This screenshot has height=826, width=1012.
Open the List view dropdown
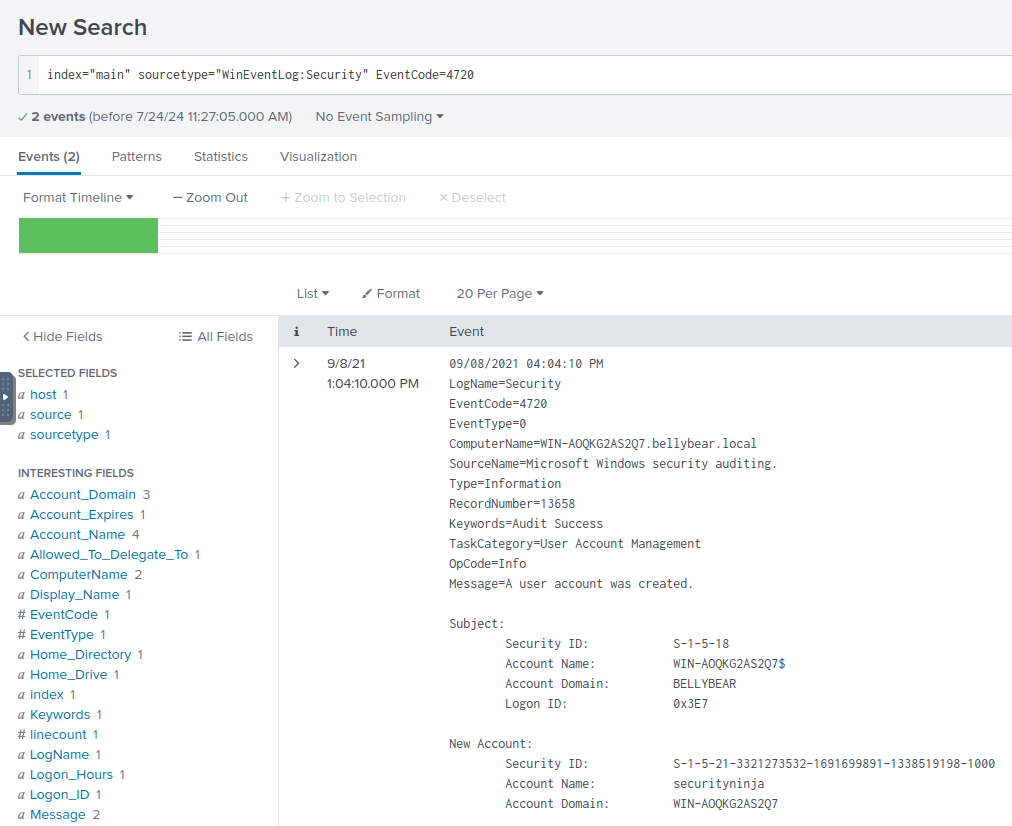coord(313,294)
